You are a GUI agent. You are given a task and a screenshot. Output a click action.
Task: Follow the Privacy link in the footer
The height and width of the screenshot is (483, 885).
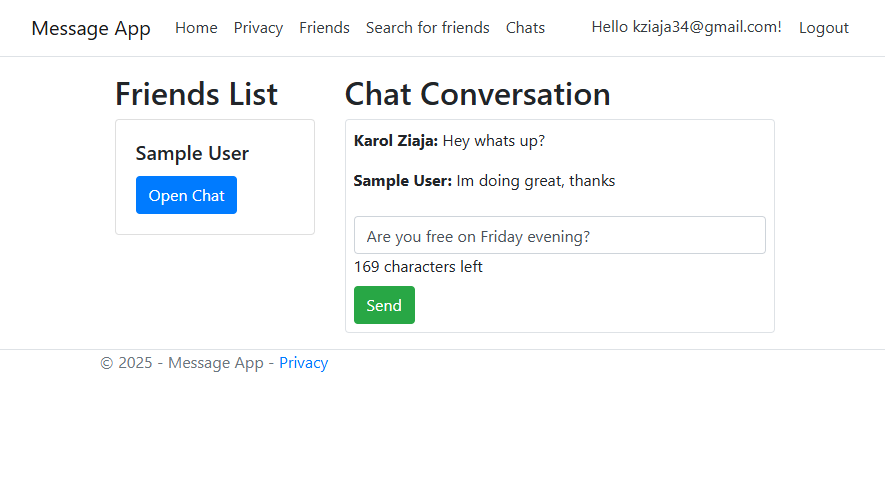coord(304,363)
